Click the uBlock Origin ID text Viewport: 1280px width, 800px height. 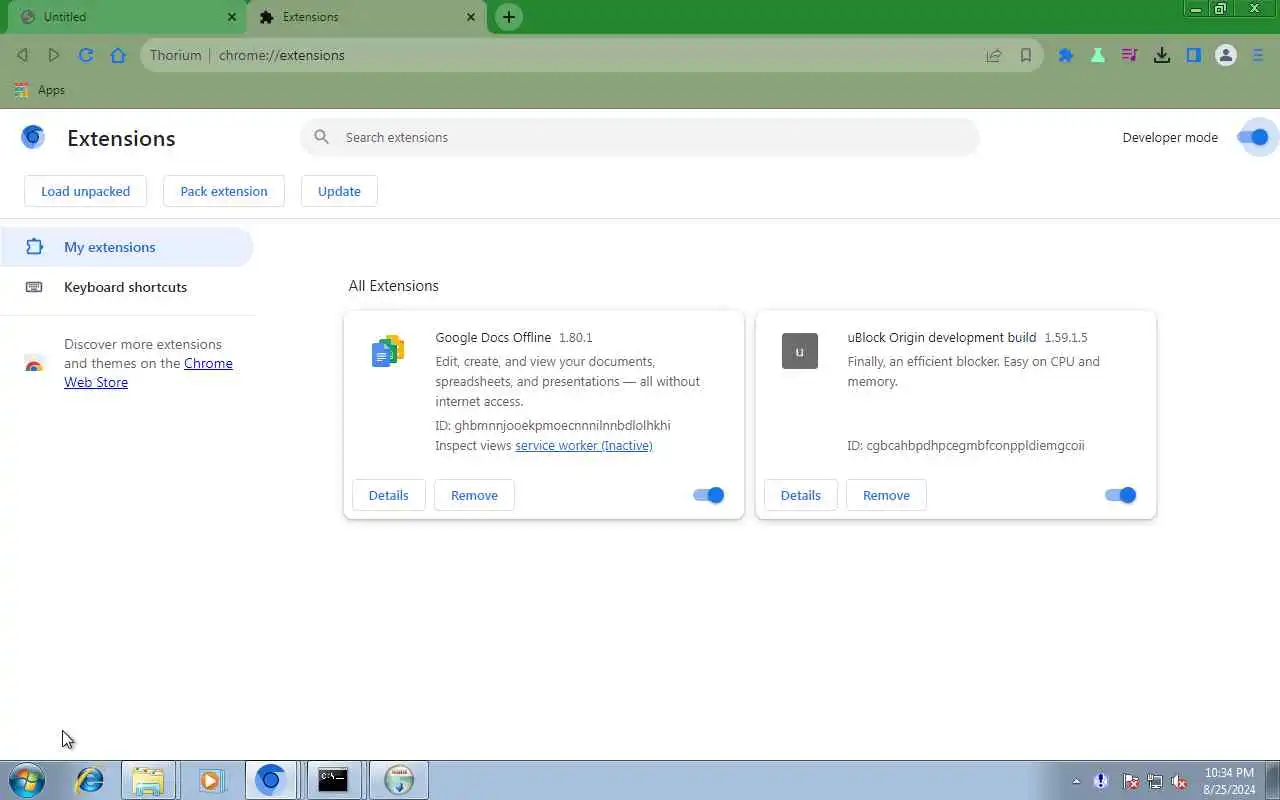[x=966, y=445]
